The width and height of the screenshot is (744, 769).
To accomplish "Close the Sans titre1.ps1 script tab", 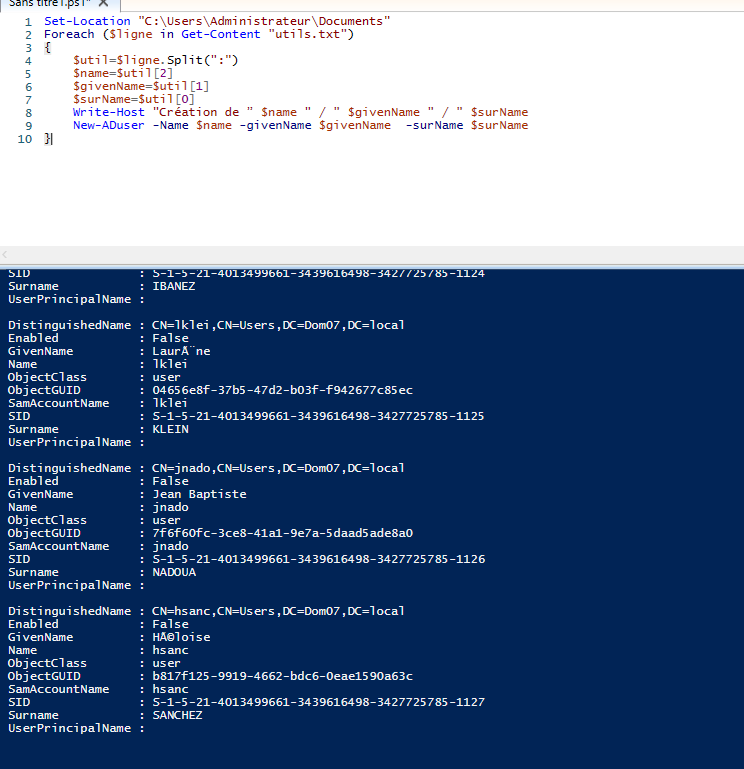I will click(103, 3).
